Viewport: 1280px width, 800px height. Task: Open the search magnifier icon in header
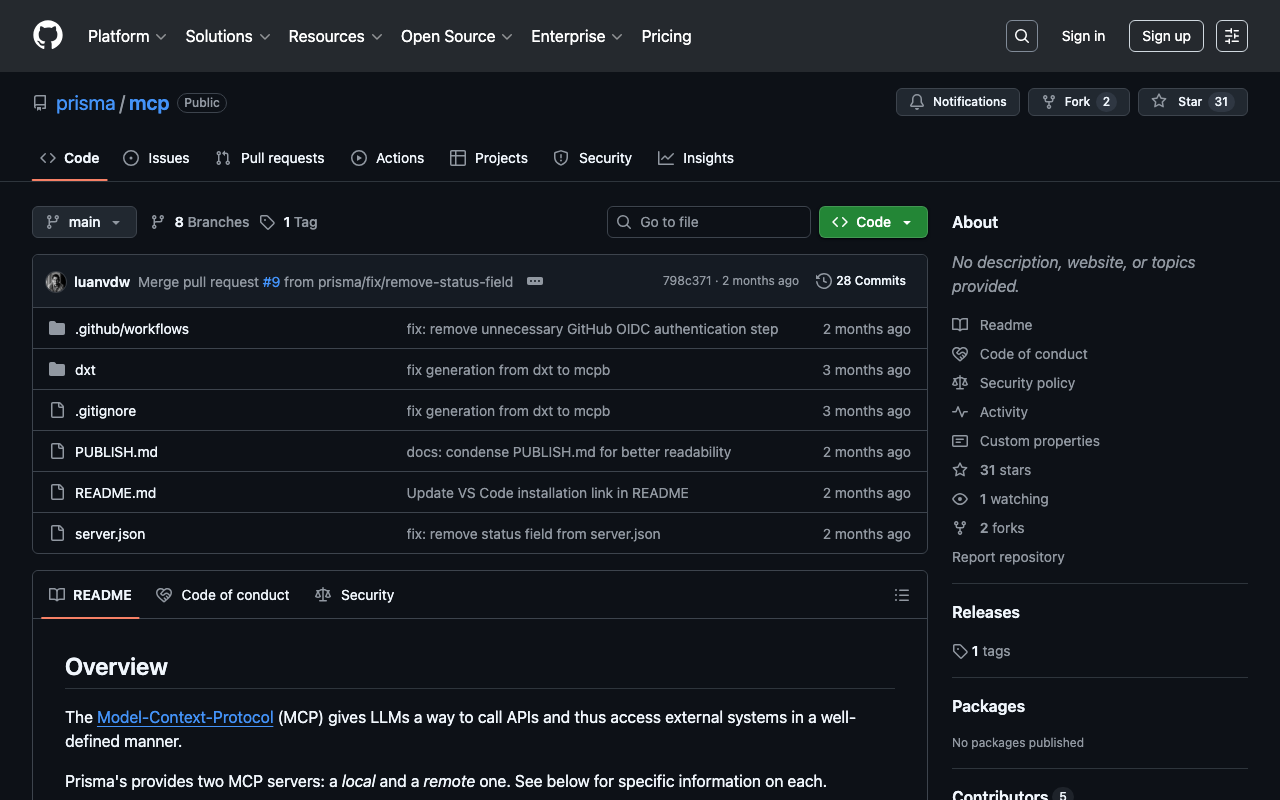[x=1021, y=36]
